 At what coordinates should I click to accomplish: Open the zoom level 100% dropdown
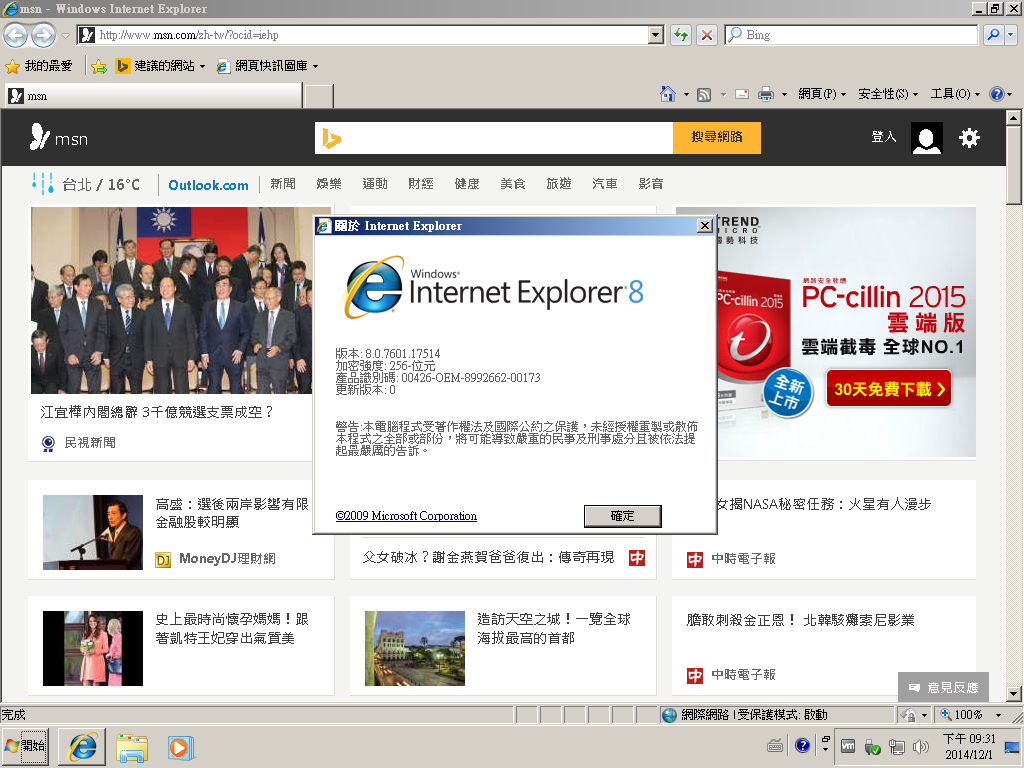[997, 715]
